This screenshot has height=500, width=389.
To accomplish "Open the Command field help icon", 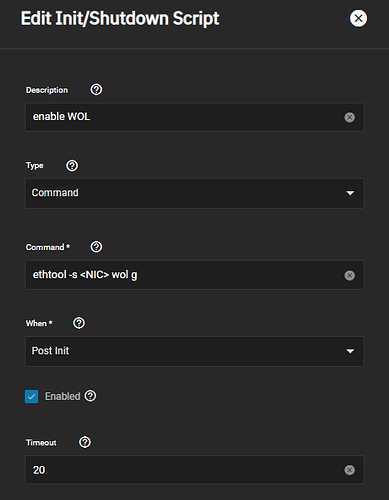I will point(96,247).
